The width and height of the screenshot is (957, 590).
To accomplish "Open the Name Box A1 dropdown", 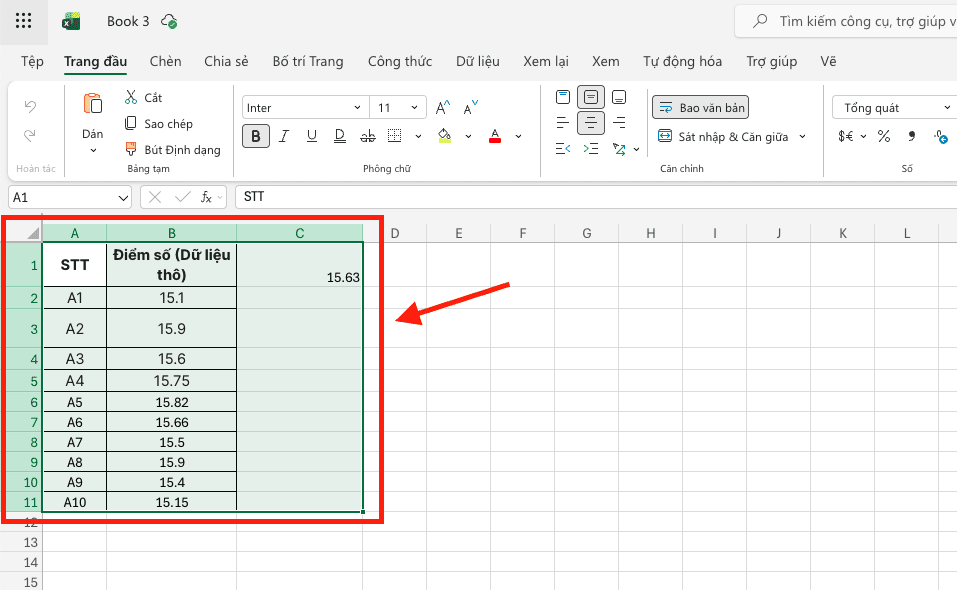I will coord(123,198).
